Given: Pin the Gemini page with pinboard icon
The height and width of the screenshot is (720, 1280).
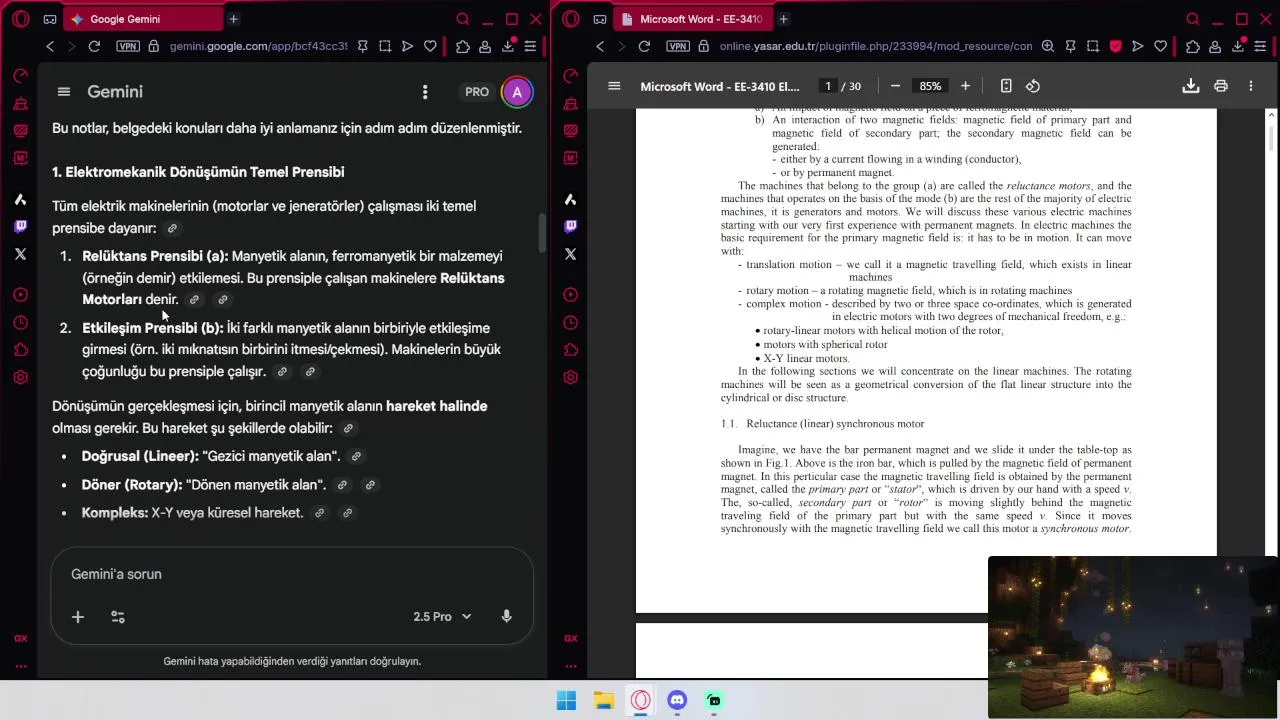Looking at the screenshot, I should (x=362, y=46).
